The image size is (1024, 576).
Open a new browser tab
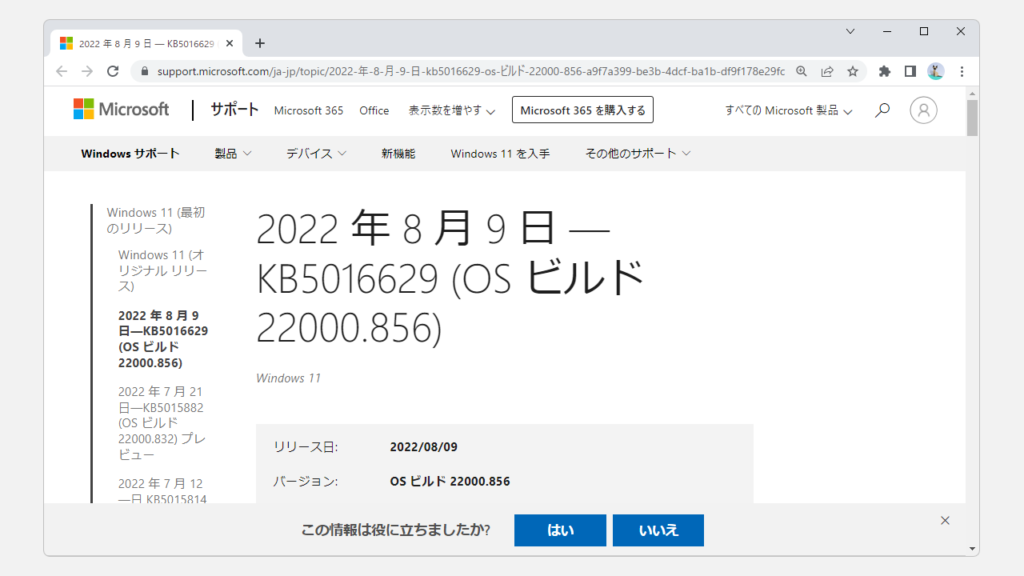(260, 43)
